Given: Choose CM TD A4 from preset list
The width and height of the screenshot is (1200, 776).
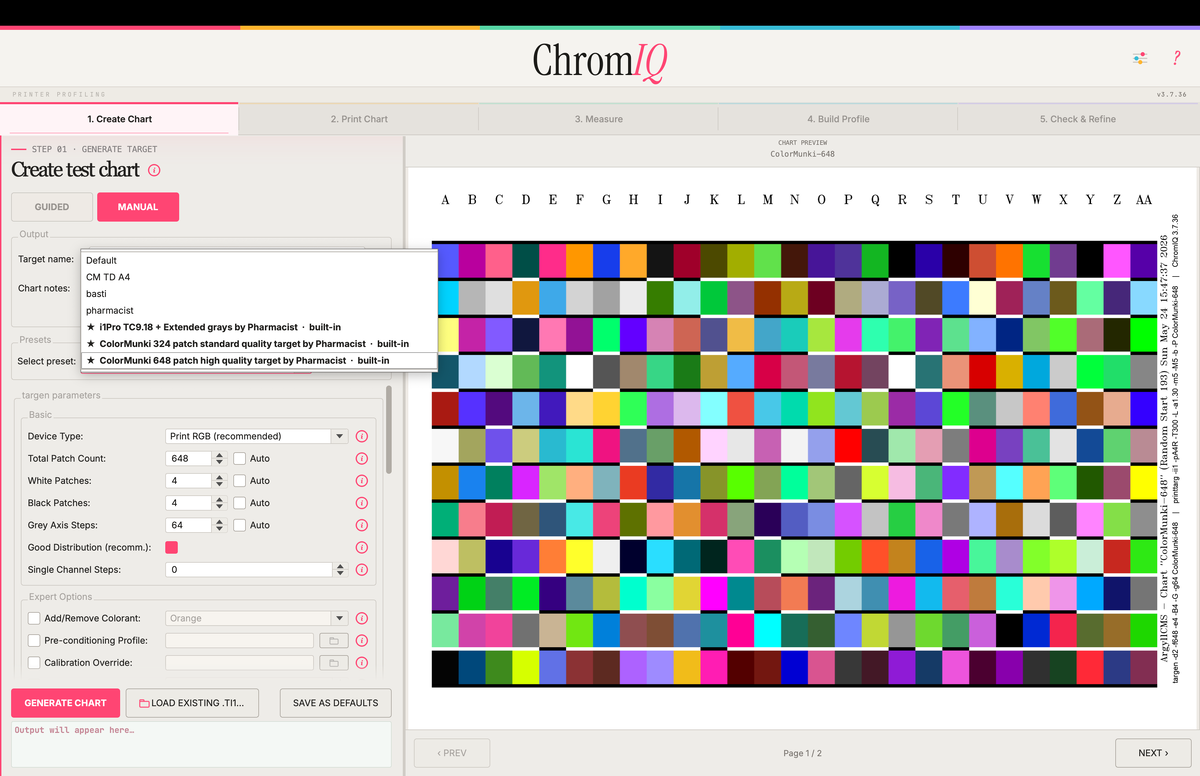Looking at the screenshot, I should (x=259, y=277).
